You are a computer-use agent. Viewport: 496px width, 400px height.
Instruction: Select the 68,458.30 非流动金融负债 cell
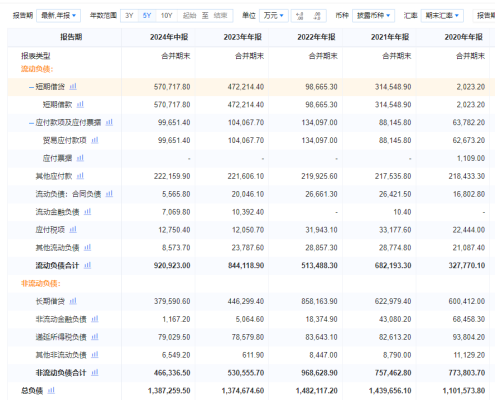click(x=469, y=319)
